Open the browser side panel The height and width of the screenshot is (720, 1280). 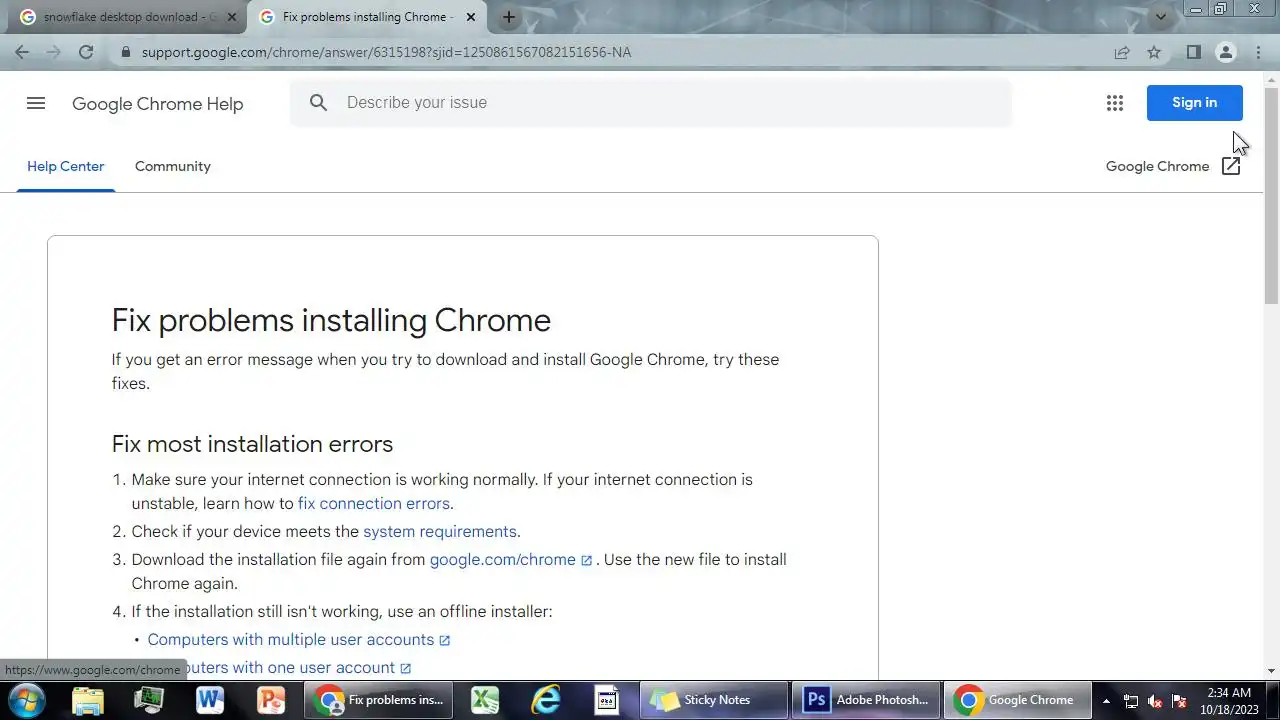click(x=1193, y=52)
